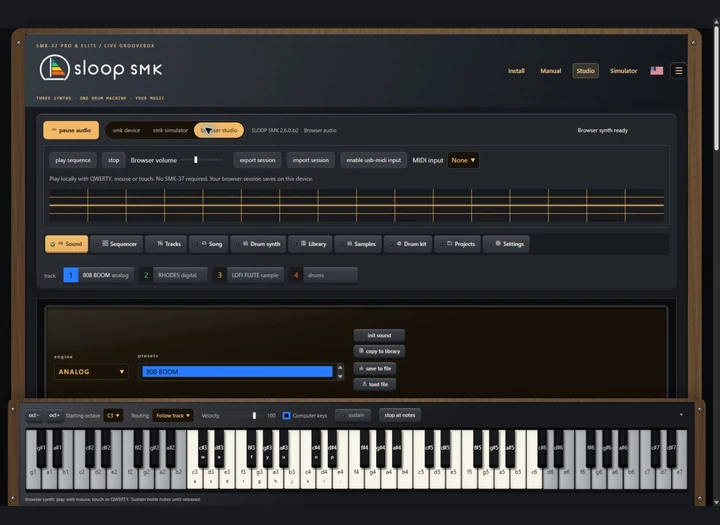Select the Sound tab
This screenshot has width=720, height=525.
(67, 244)
